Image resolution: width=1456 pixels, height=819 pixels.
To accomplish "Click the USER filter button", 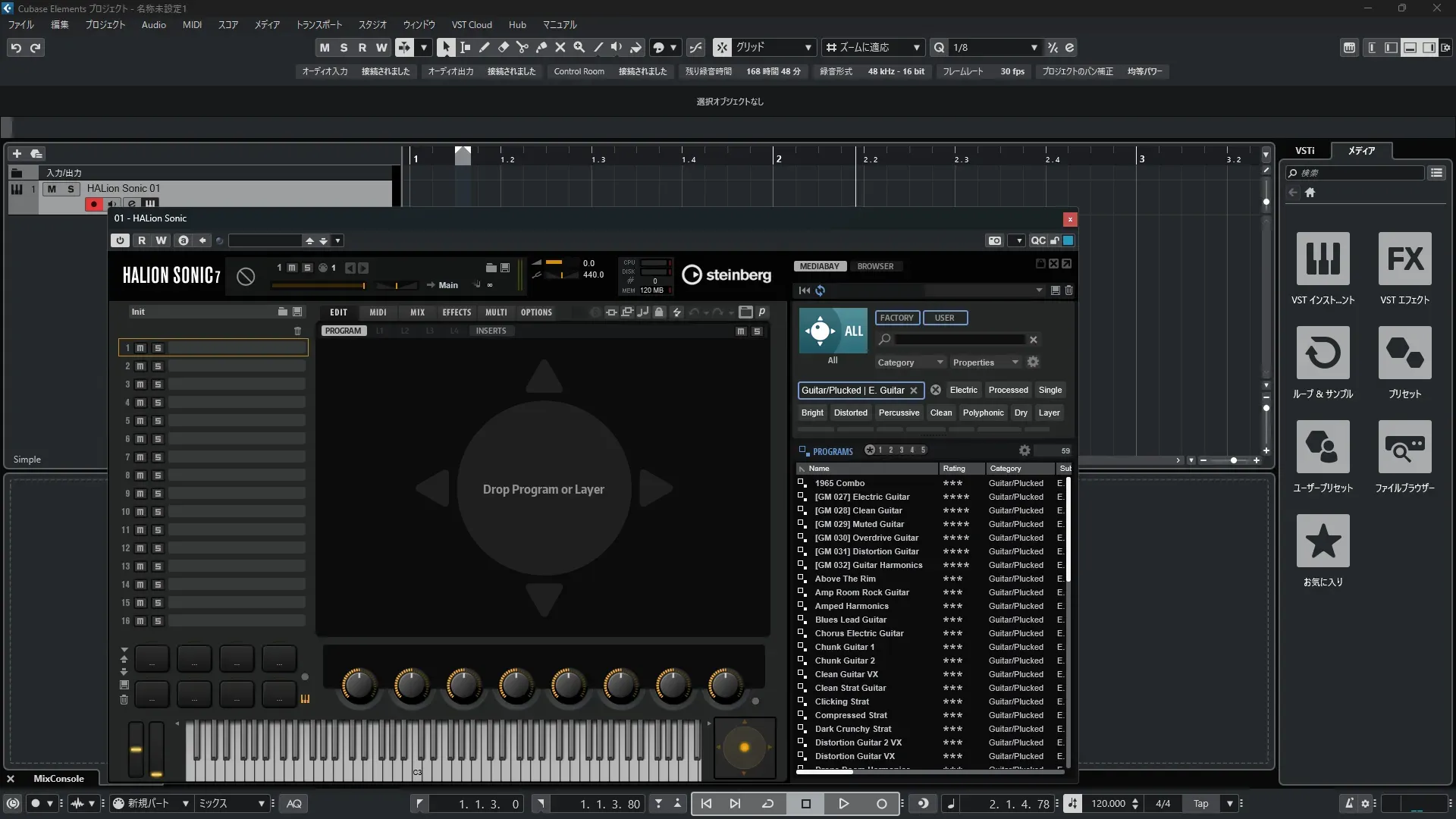I will pos(944,318).
